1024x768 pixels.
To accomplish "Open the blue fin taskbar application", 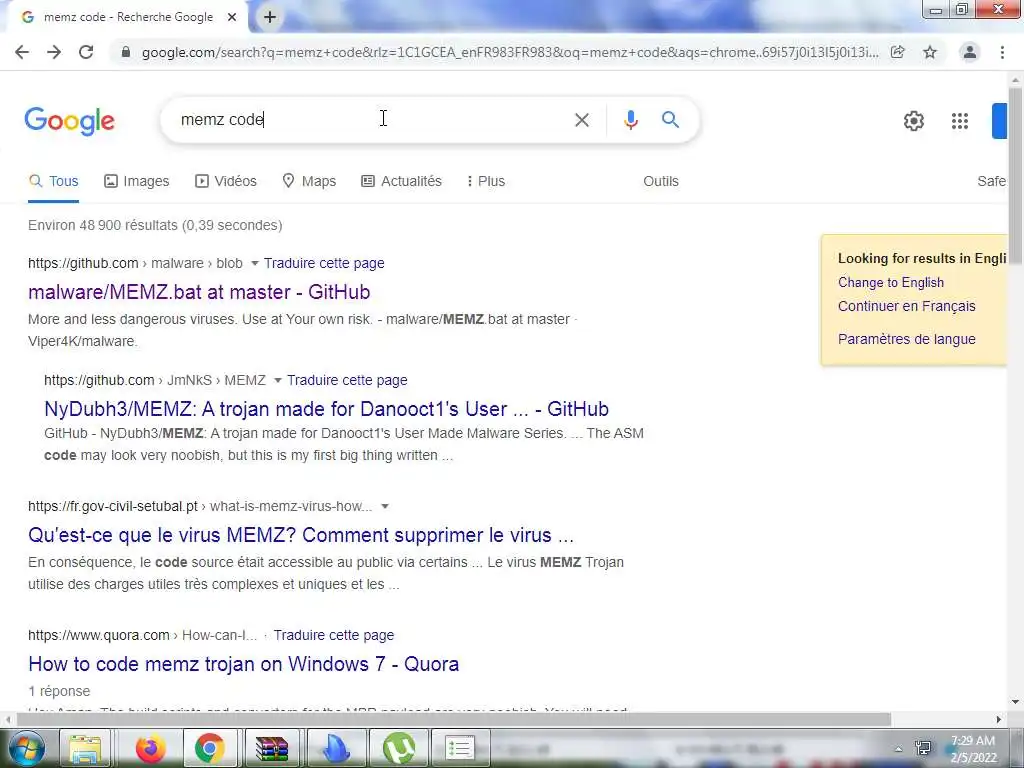I will tap(336, 748).
